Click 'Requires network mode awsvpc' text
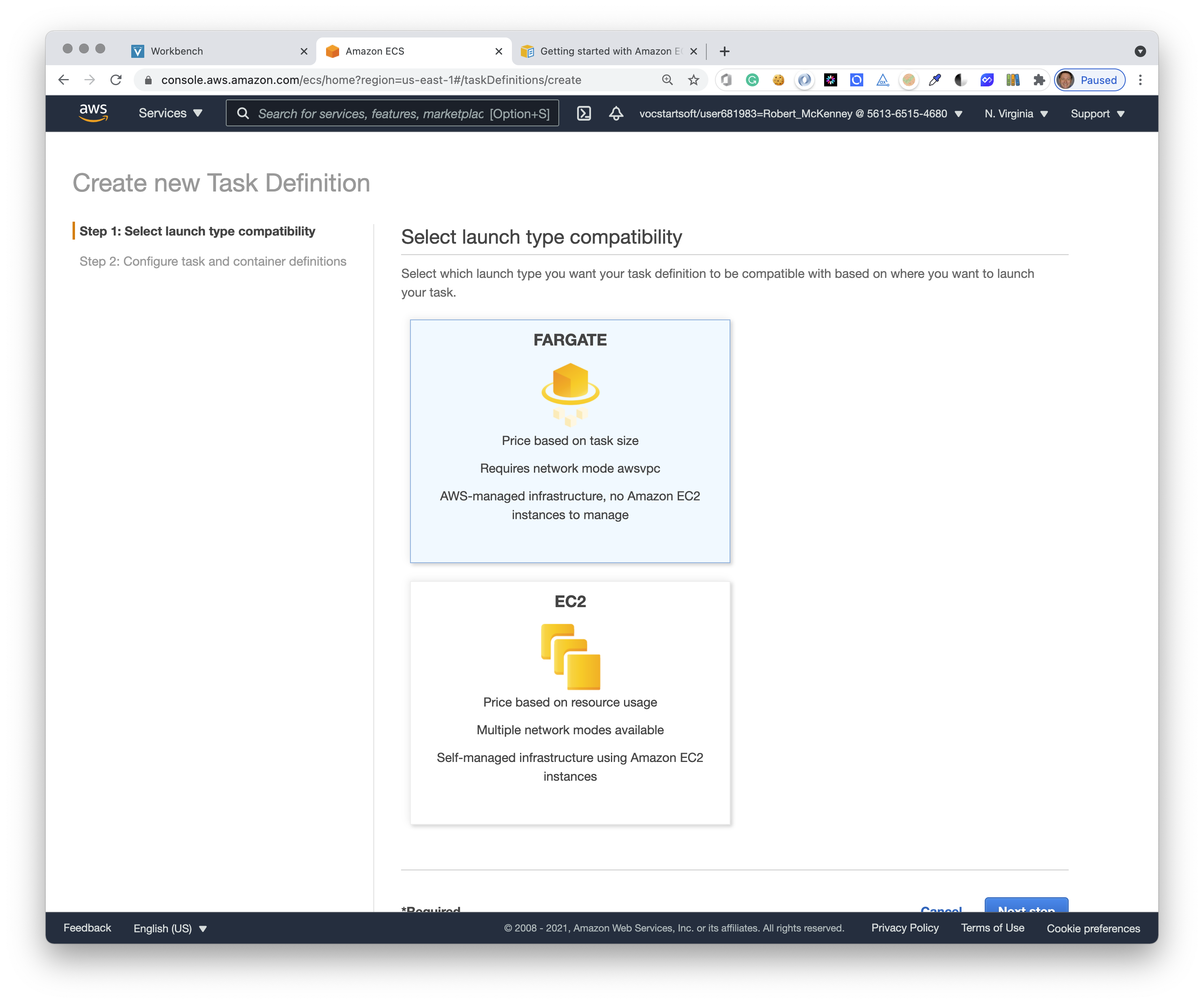1204x1004 pixels. 570,468
